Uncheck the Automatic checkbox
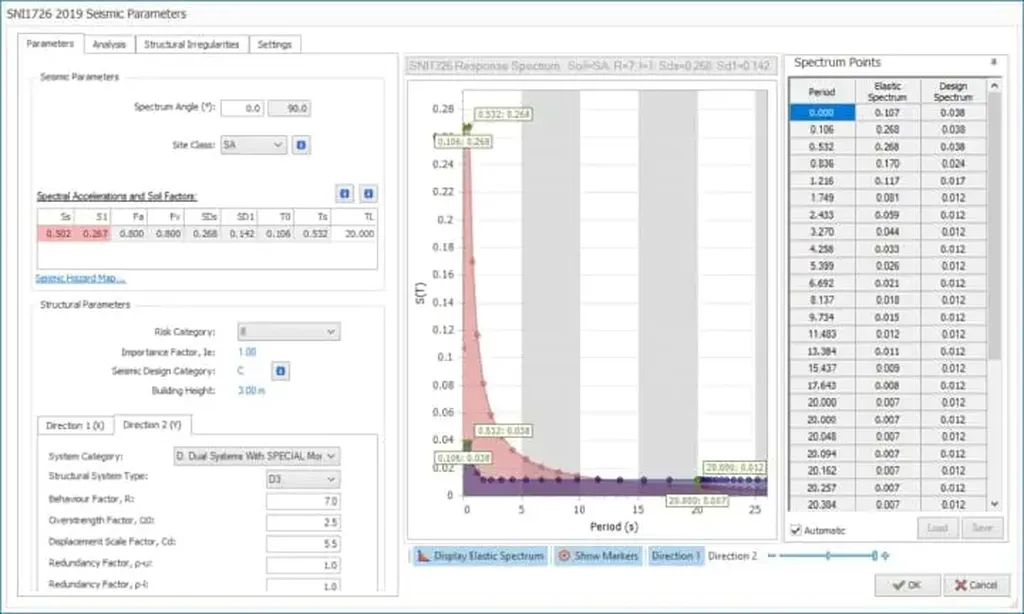This screenshot has width=1024, height=614. tap(796, 530)
